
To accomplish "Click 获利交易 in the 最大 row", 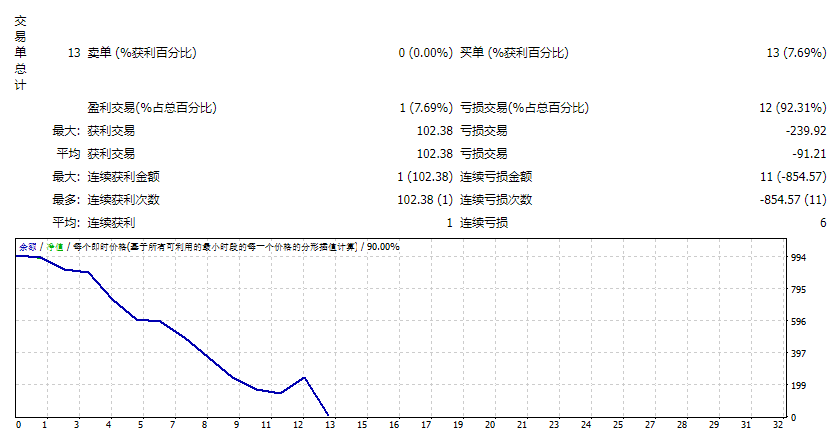I will [x=111, y=131].
